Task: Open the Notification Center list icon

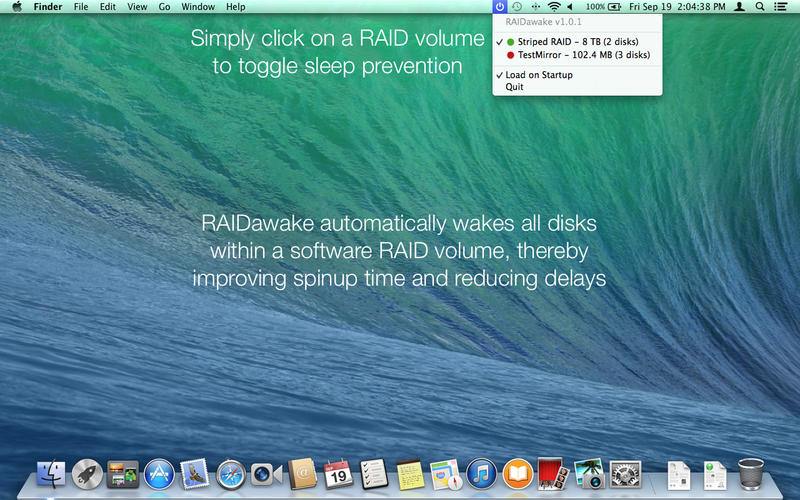Action: [780, 7]
